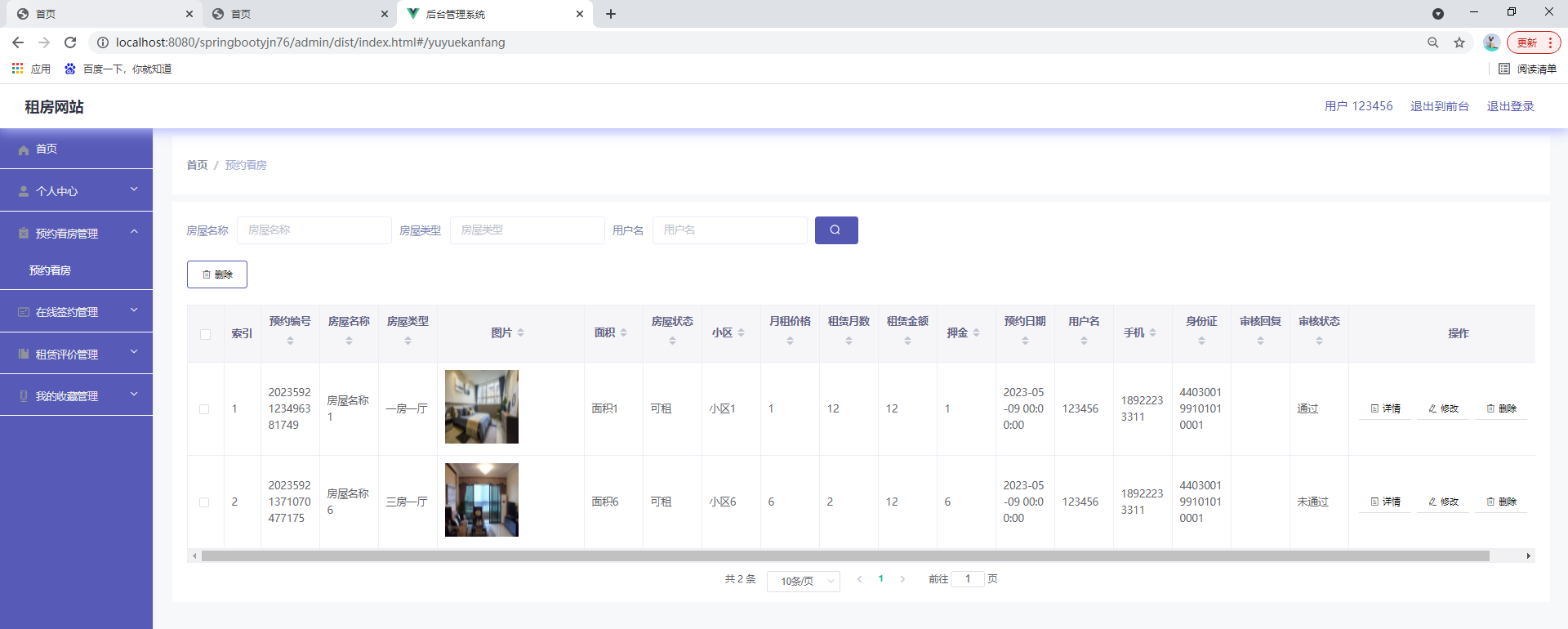The width and height of the screenshot is (1568, 629).
Task: Click 删除 for row 2
Action: coord(1501,502)
